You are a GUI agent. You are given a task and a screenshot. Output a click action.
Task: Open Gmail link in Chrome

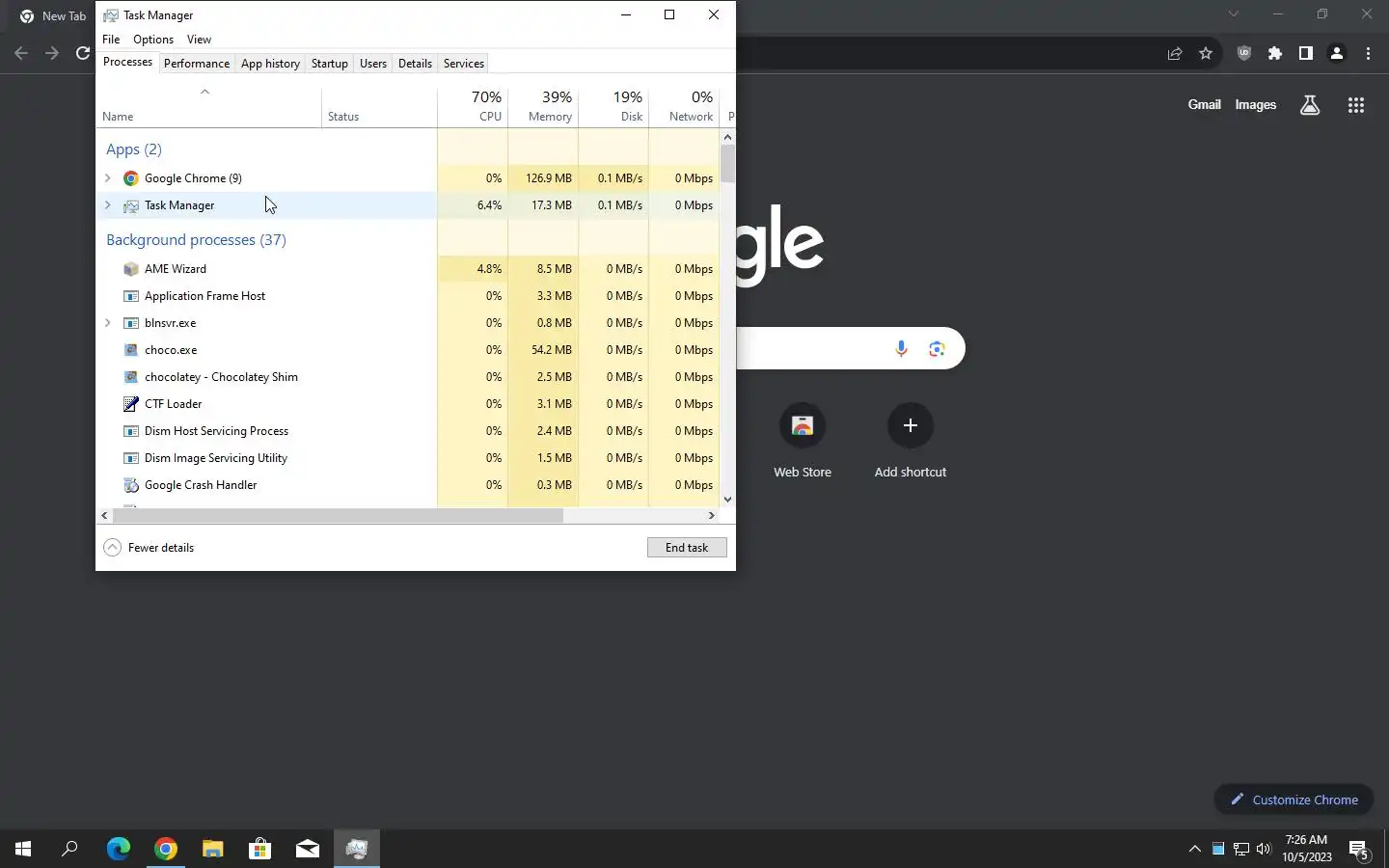pyautogui.click(x=1204, y=105)
